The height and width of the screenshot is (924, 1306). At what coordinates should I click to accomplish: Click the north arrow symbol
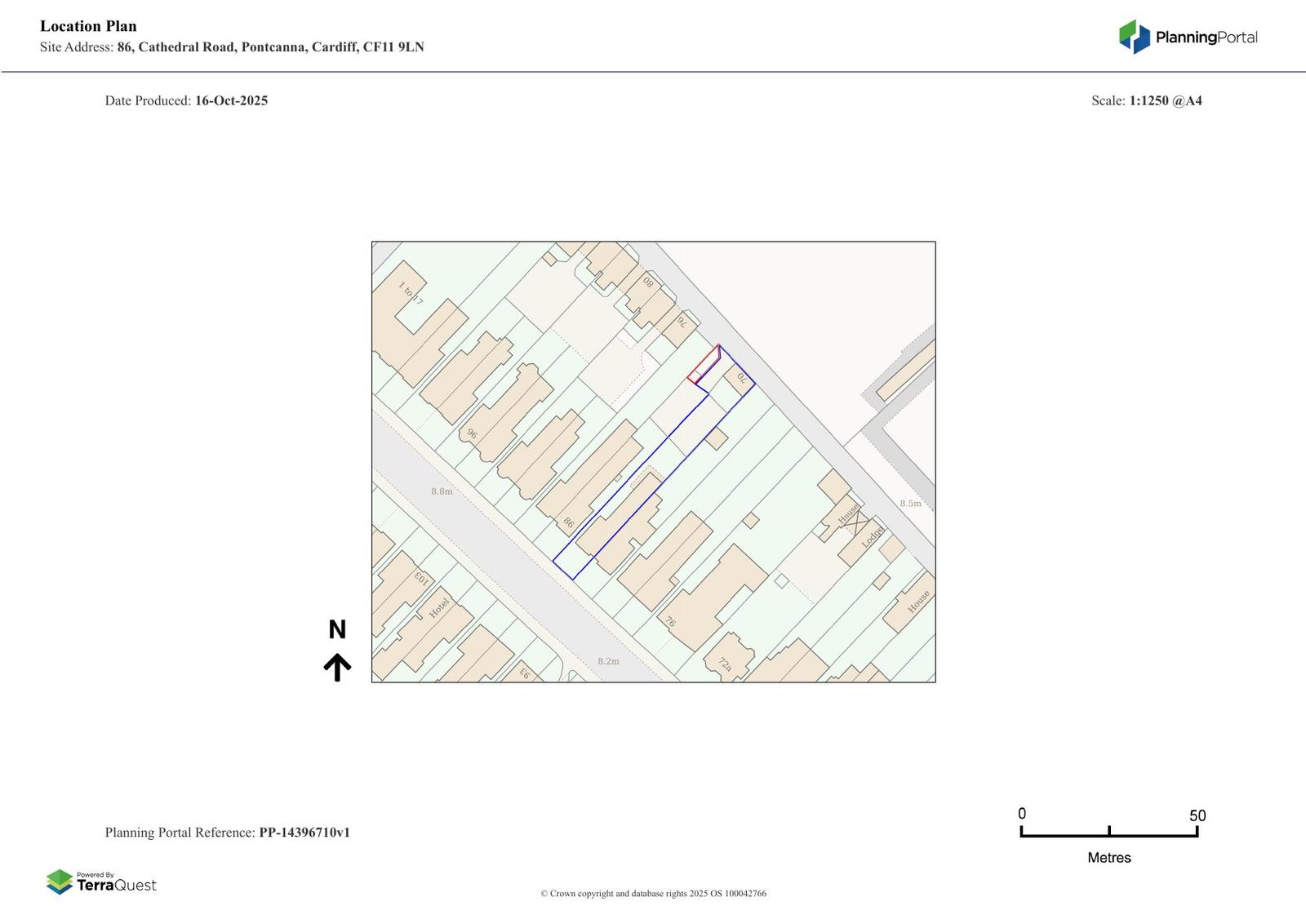click(x=337, y=667)
